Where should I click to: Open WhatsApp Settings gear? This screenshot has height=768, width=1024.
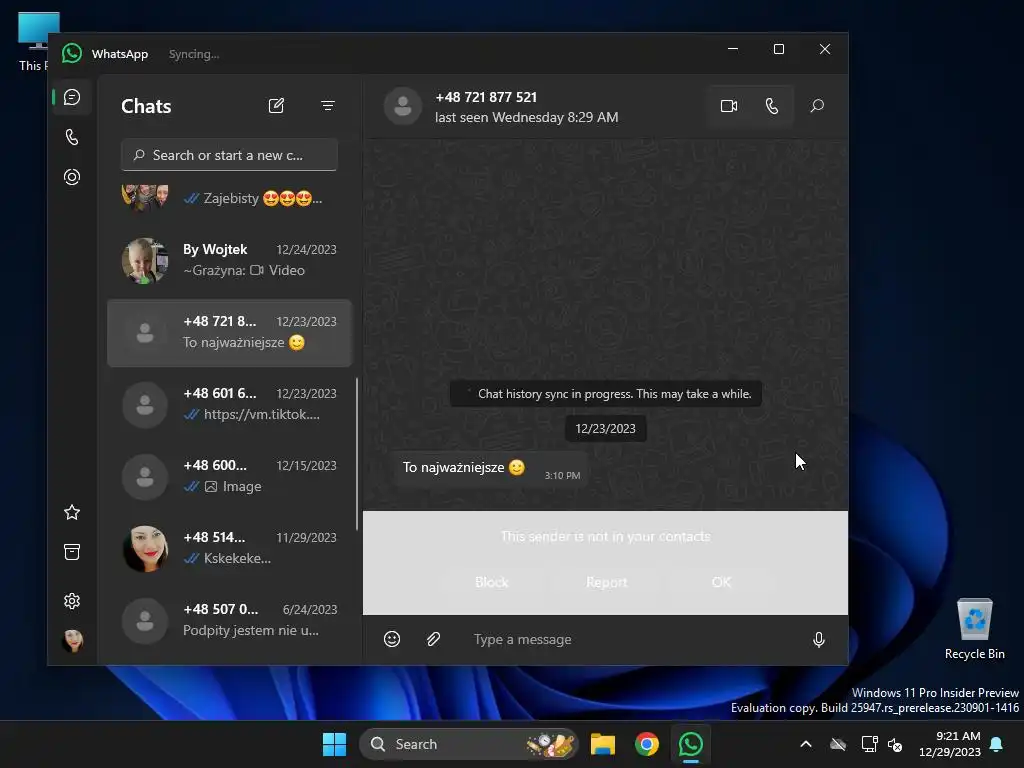[72, 601]
